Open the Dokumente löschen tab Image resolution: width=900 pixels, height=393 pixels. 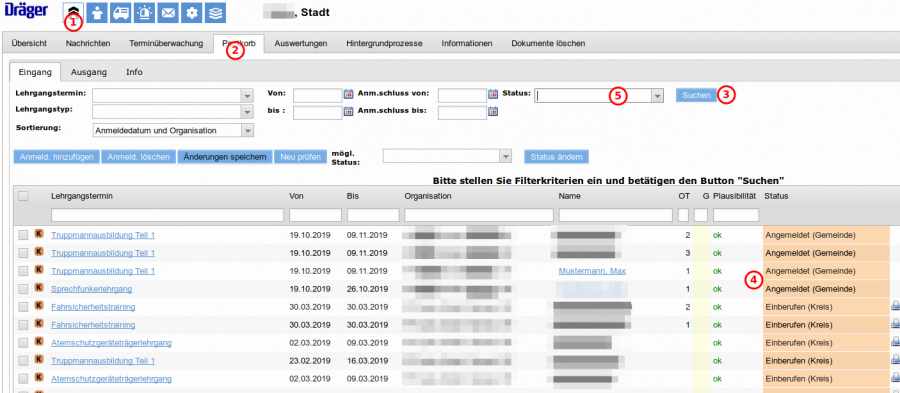click(x=548, y=43)
